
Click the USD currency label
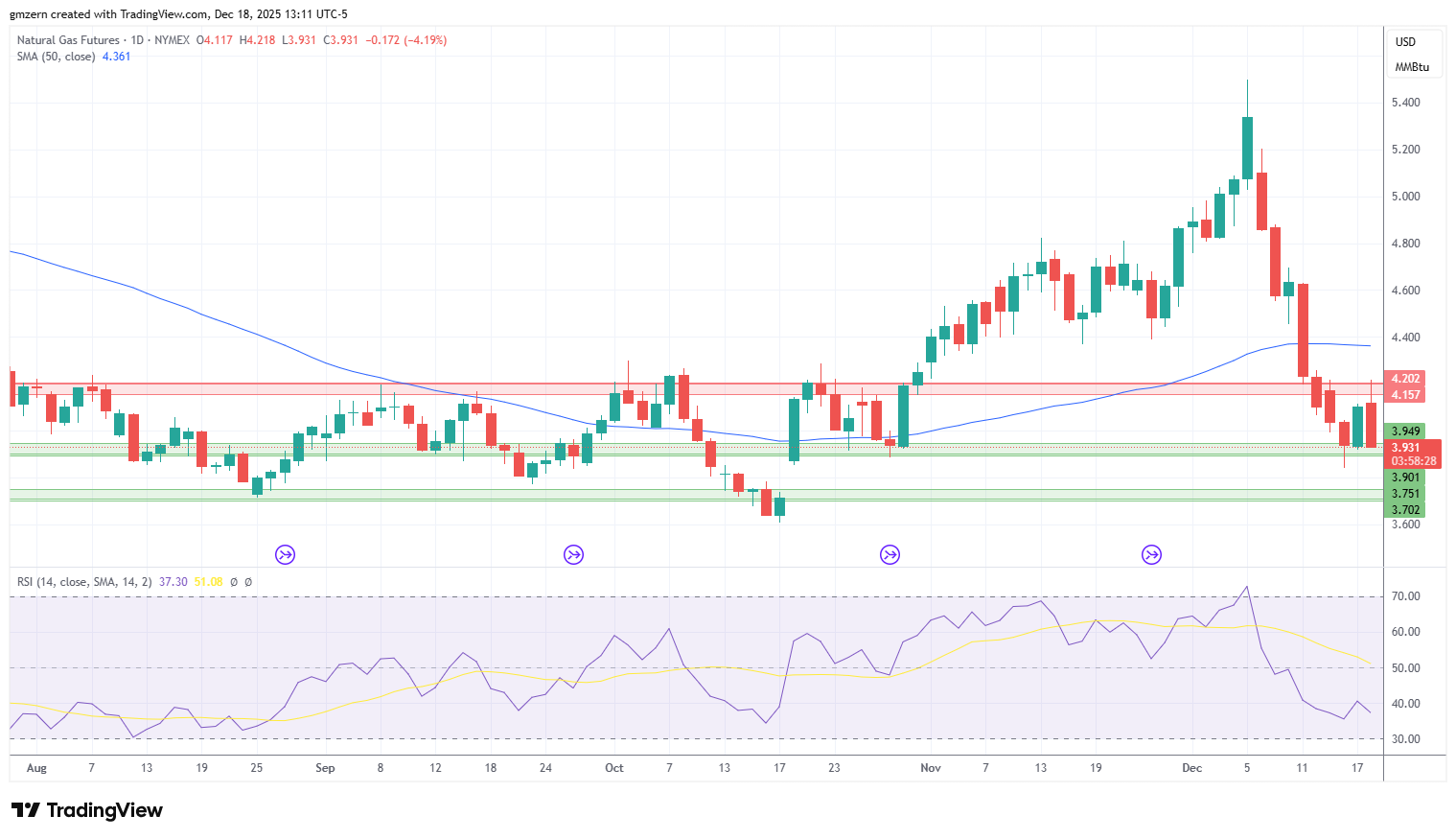tap(1405, 42)
